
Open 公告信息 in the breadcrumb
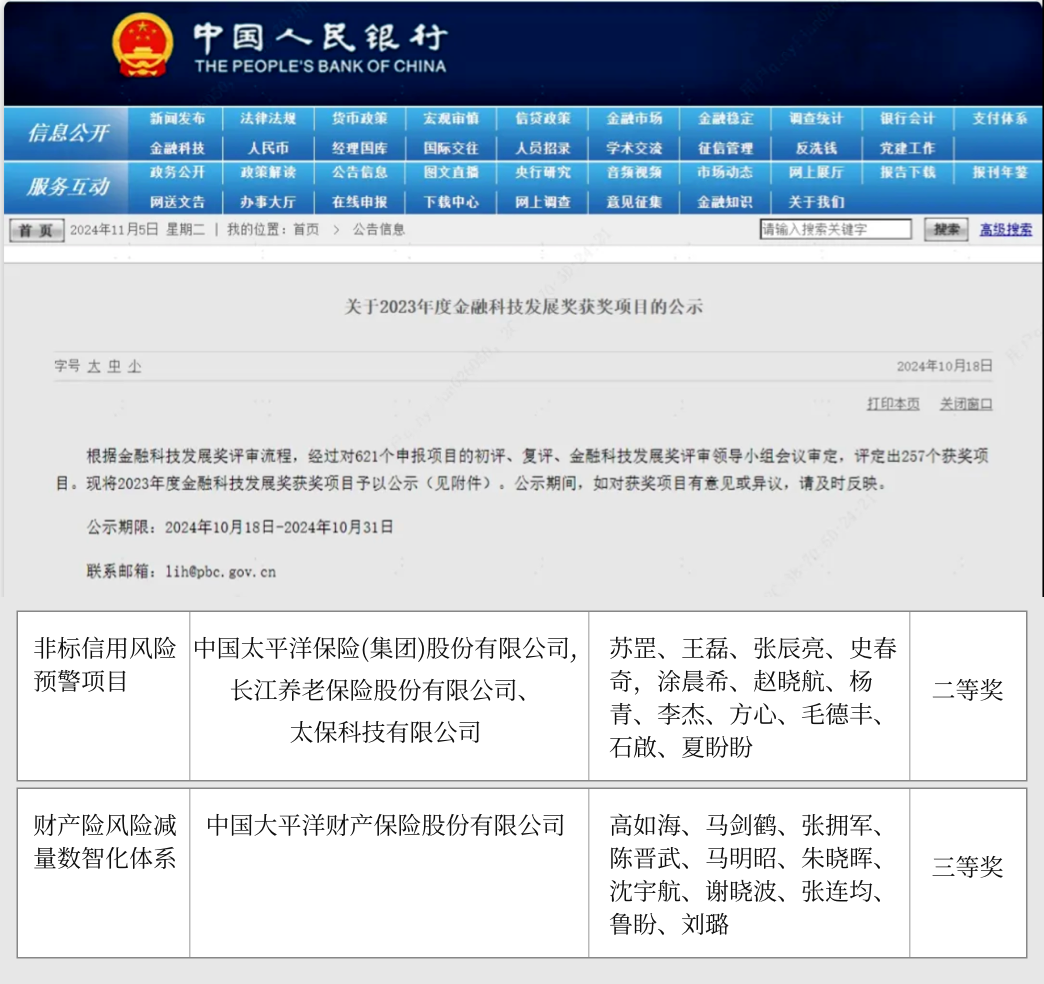[x=379, y=229]
